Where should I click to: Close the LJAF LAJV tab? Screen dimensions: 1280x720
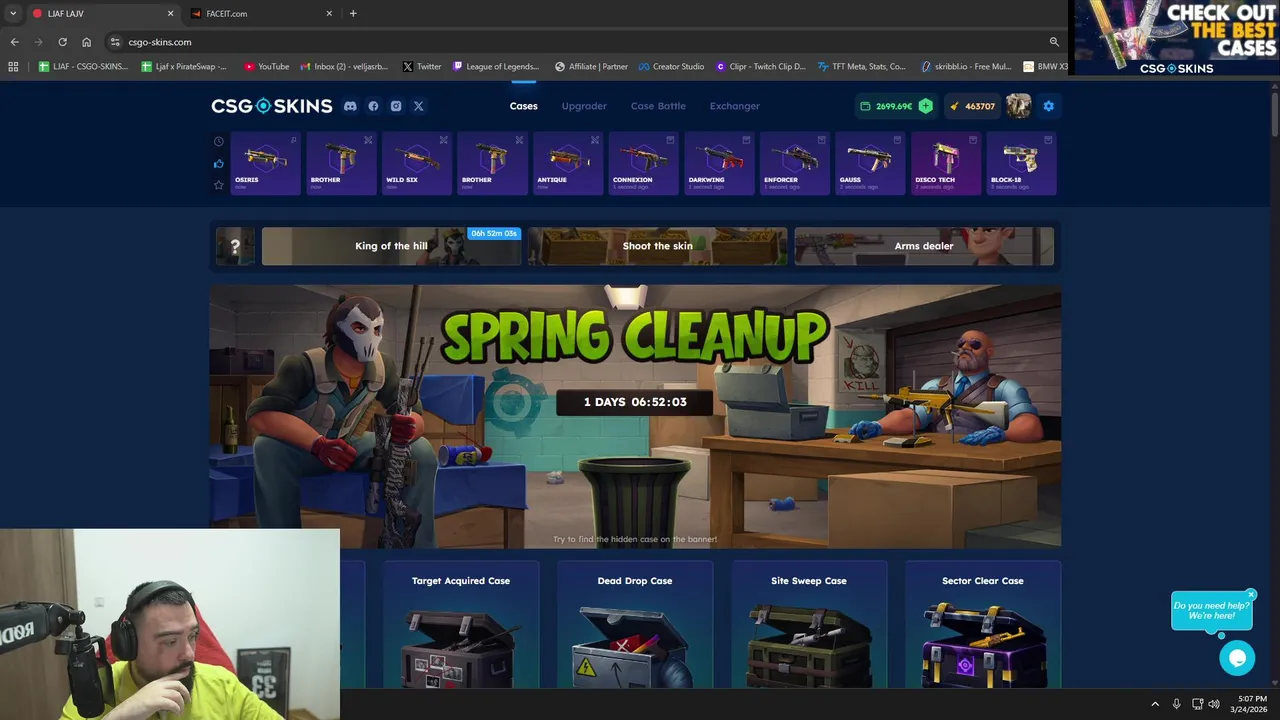(170, 14)
